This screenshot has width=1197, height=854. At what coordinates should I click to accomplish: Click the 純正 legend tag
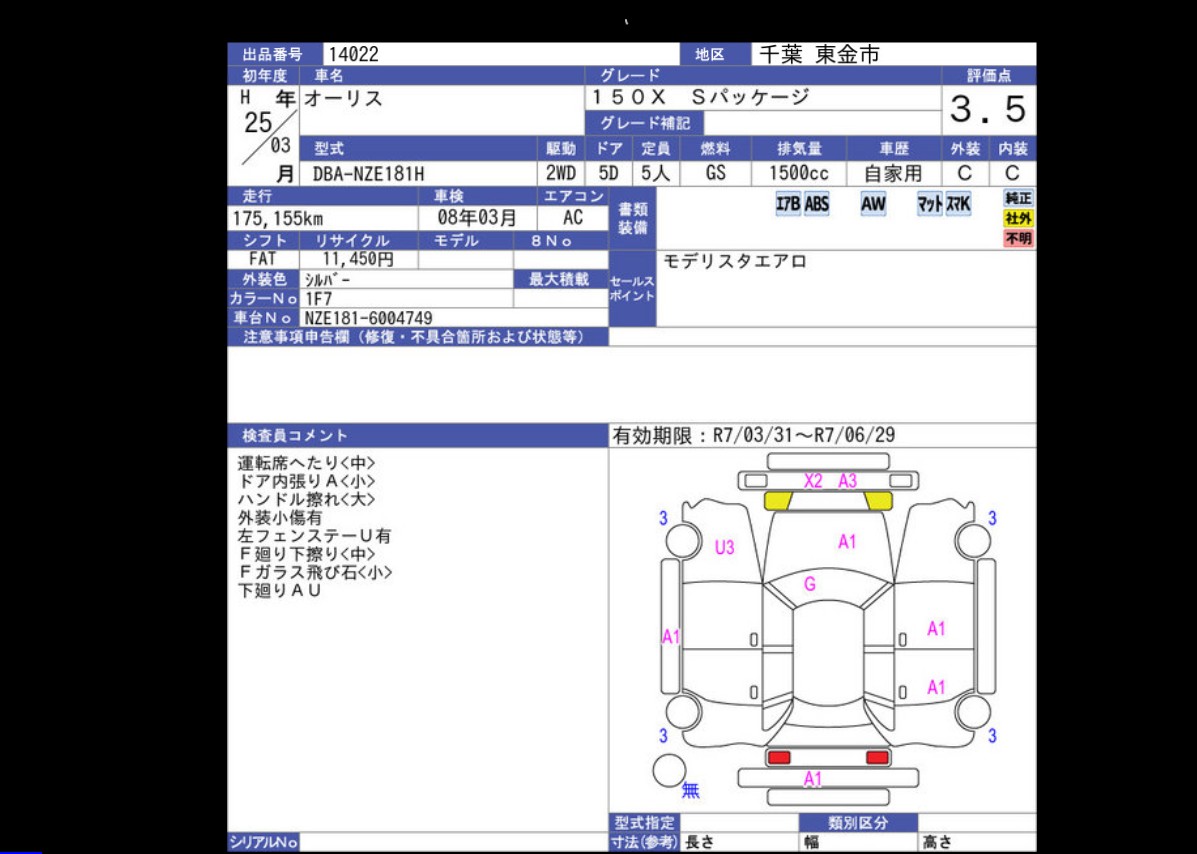[x=1018, y=198]
